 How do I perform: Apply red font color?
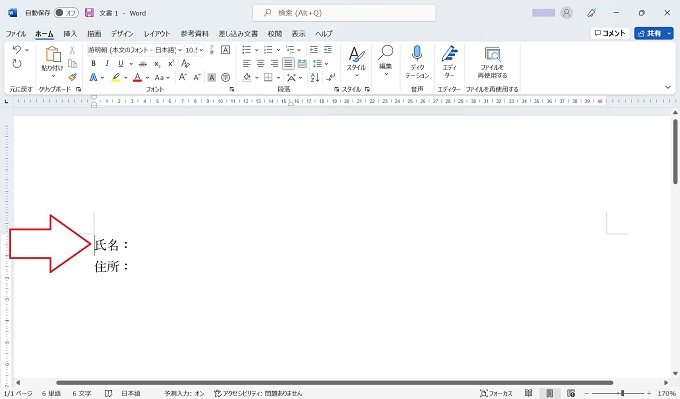pos(137,77)
